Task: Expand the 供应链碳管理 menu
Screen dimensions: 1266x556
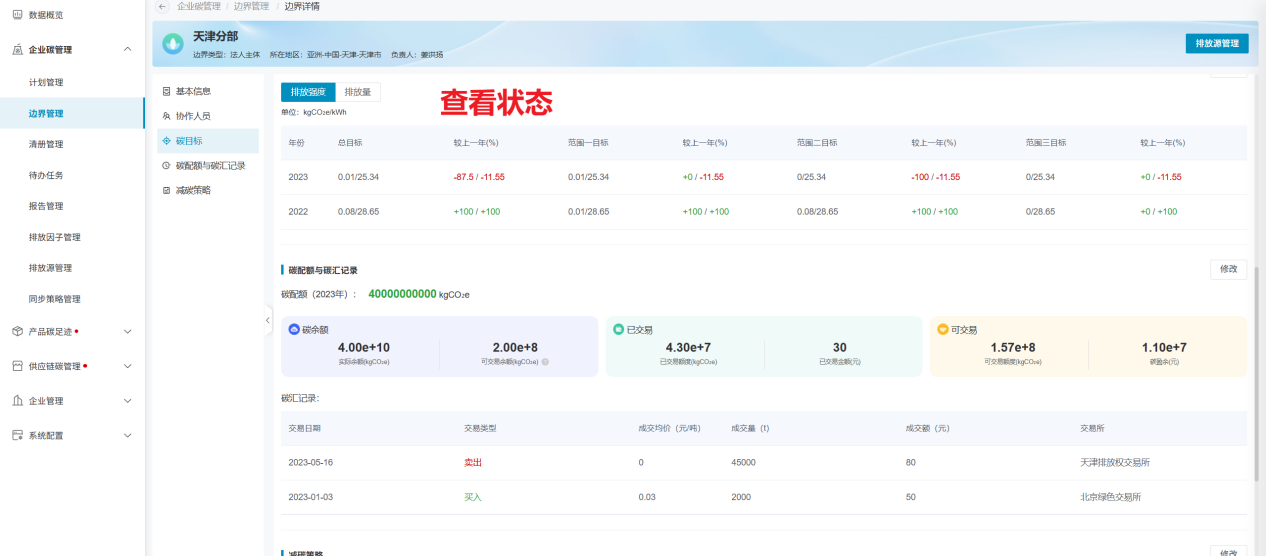Action: pyautogui.click(x=127, y=366)
